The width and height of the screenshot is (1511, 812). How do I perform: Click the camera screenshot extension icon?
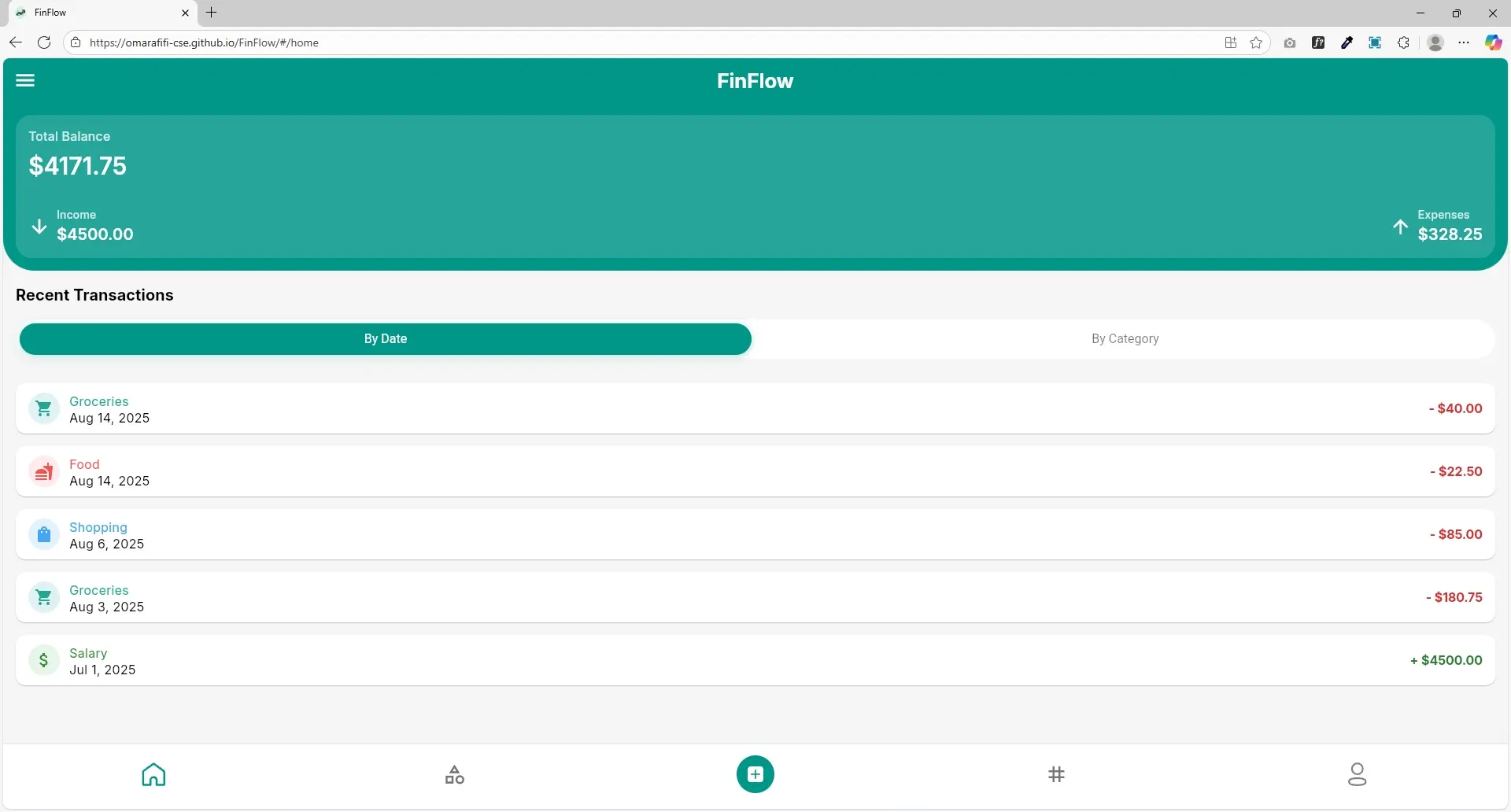click(1290, 42)
